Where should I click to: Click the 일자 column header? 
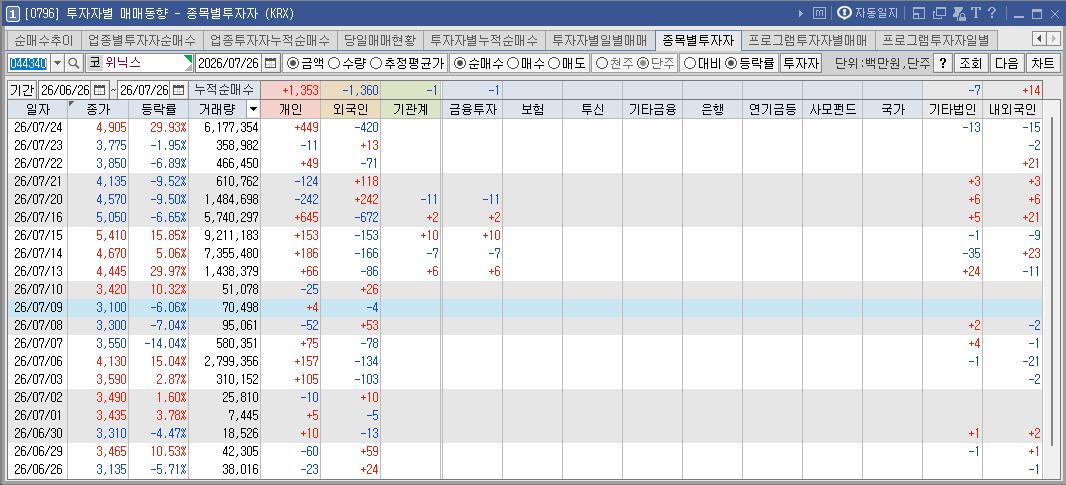(x=37, y=109)
